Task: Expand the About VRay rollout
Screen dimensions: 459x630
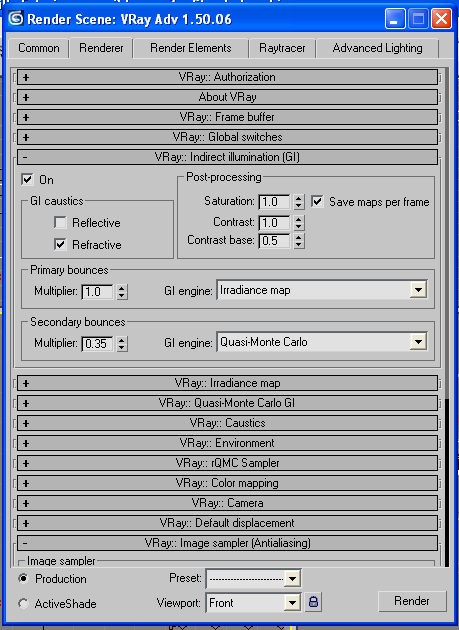Action: [x=227, y=97]
